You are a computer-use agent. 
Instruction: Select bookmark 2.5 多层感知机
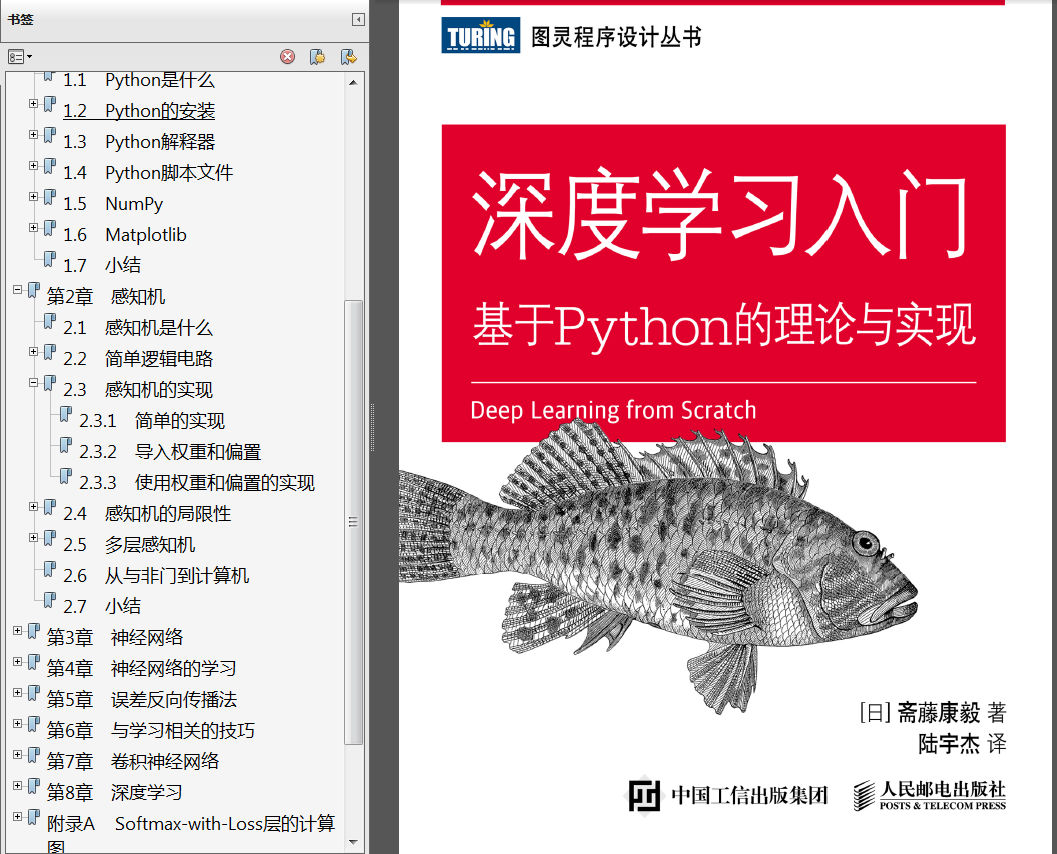click(x=129, y=545)
